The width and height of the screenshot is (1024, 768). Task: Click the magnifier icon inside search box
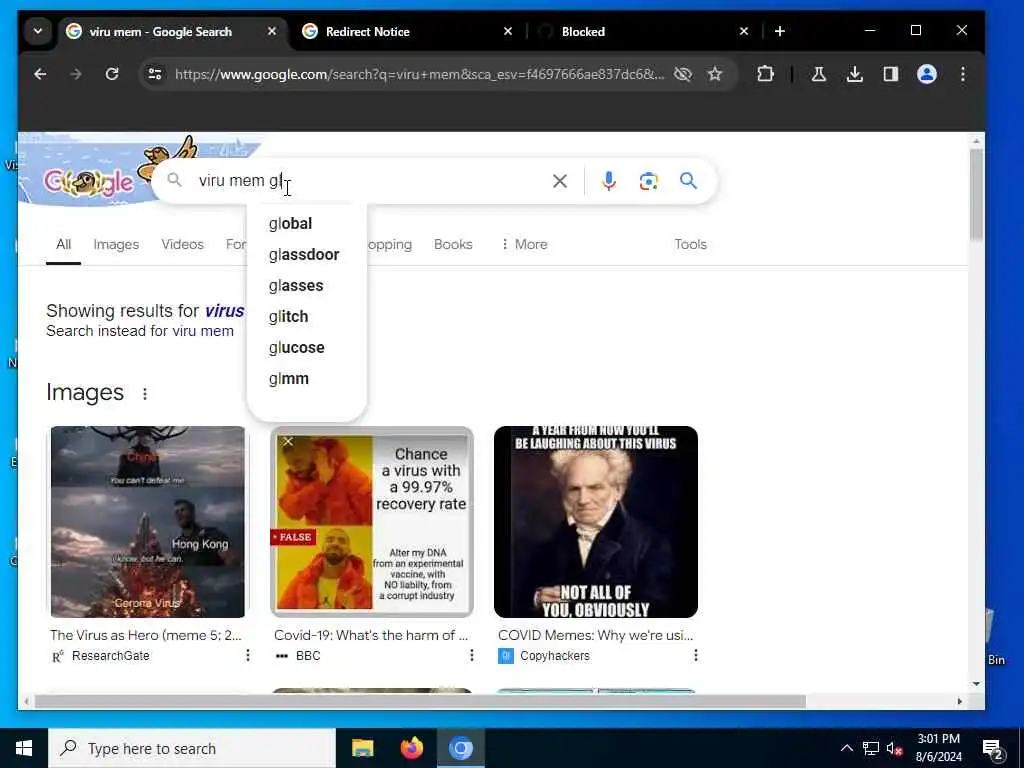pos(174,180)
